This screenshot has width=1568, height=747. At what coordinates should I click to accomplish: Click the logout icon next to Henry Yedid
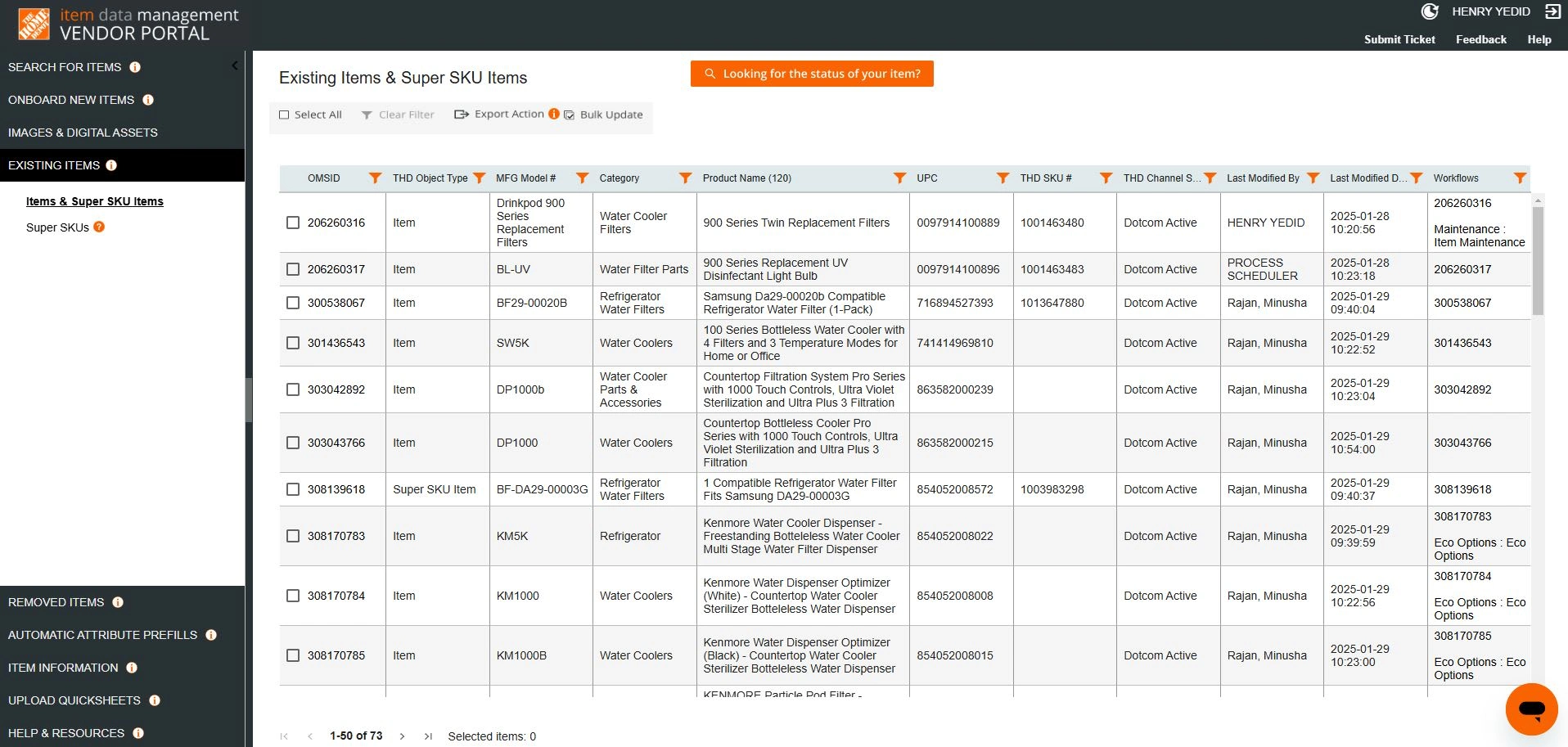pyautogui.click(x=1552, y=11)
